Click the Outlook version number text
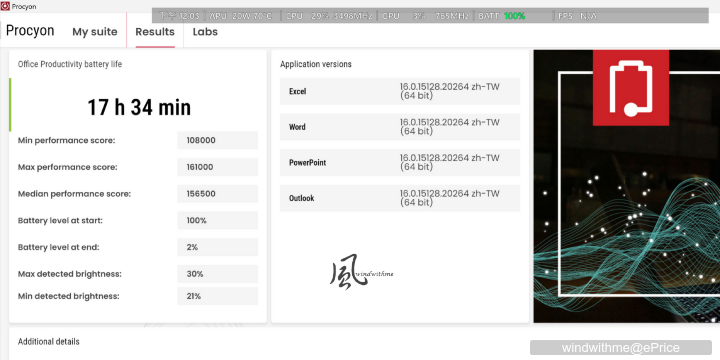The image size is (720, 360). tap(450, 198)
